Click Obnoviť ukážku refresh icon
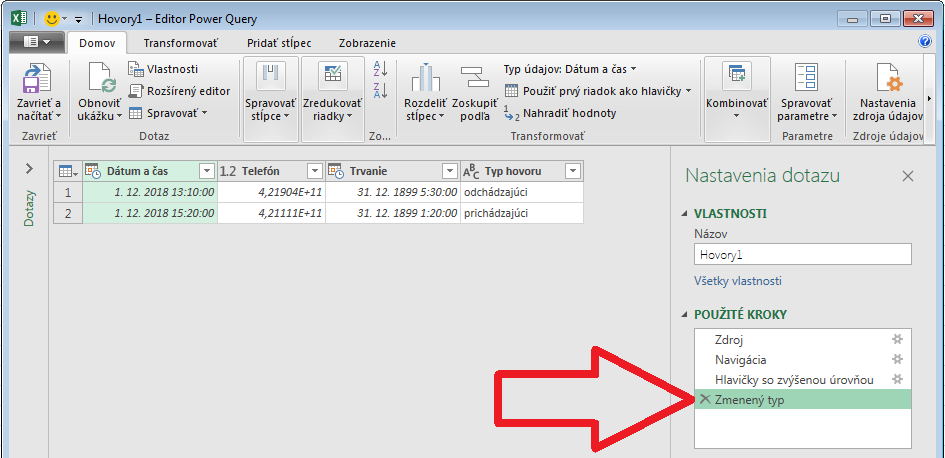This screenshot has height=458, width=945. (102, 78)
